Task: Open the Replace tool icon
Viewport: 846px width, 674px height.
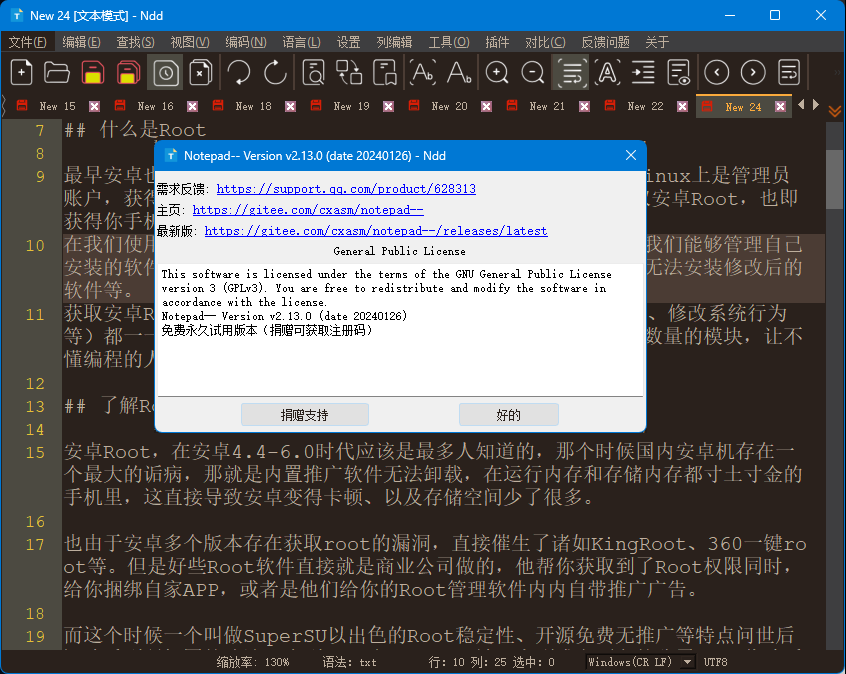Action: (x=349, y=72)
